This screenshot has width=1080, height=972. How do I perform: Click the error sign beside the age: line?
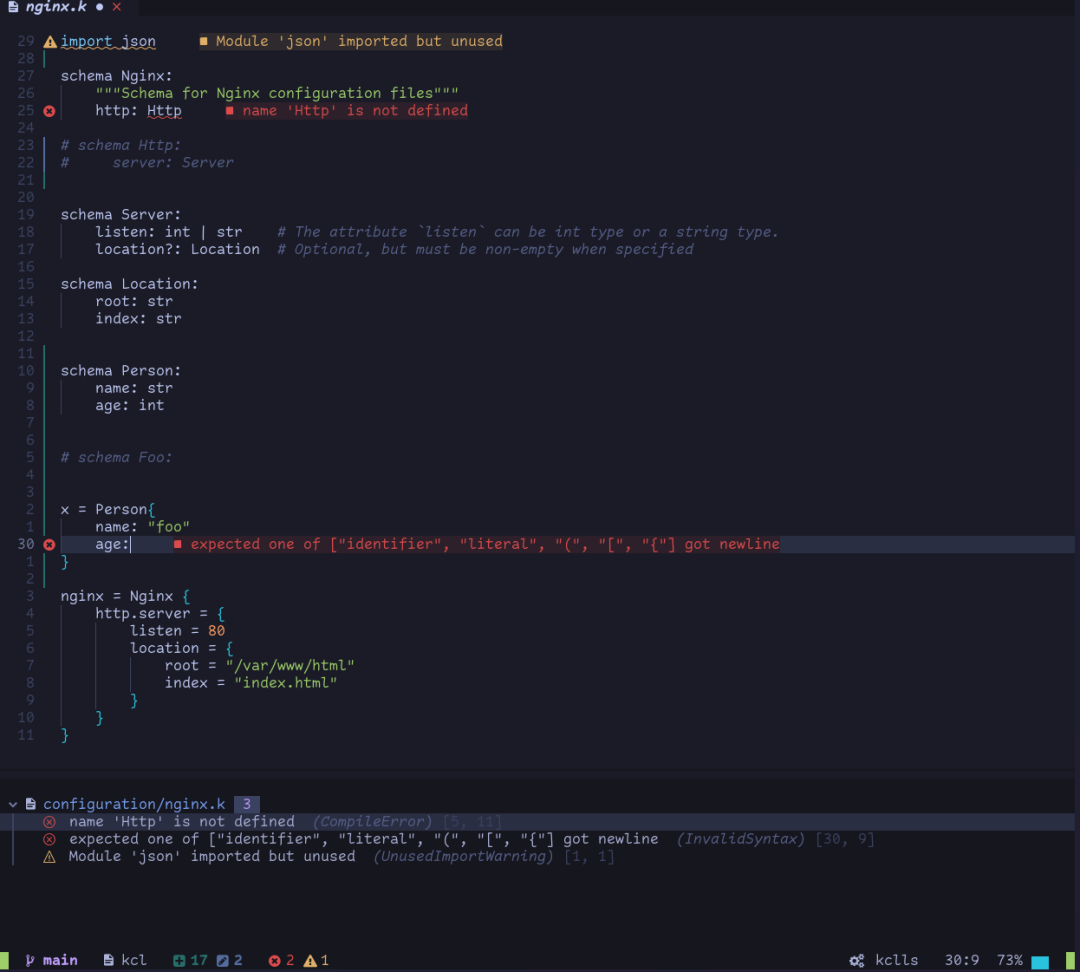tap(49, 545)
